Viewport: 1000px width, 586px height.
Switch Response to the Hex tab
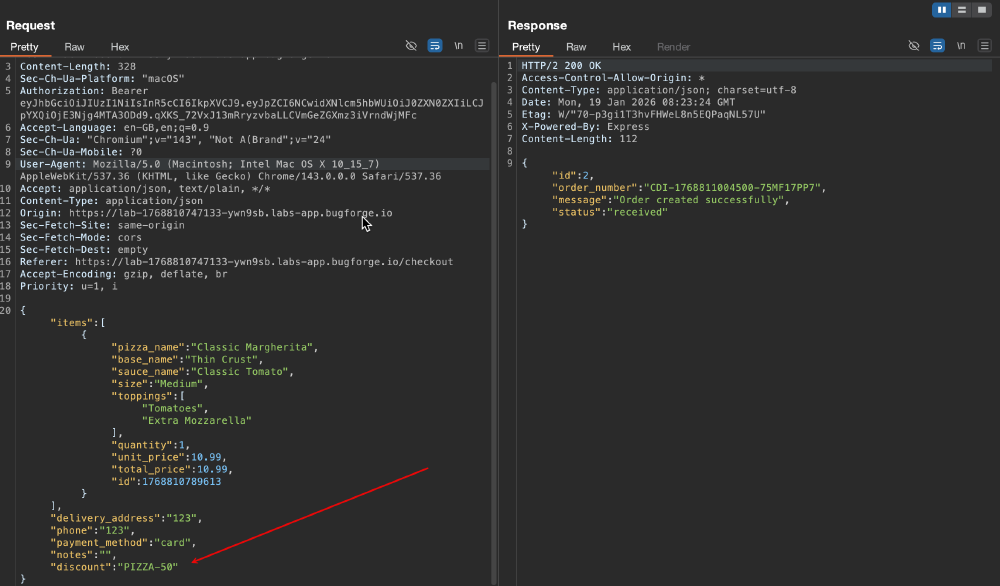(x=622, y=47)
